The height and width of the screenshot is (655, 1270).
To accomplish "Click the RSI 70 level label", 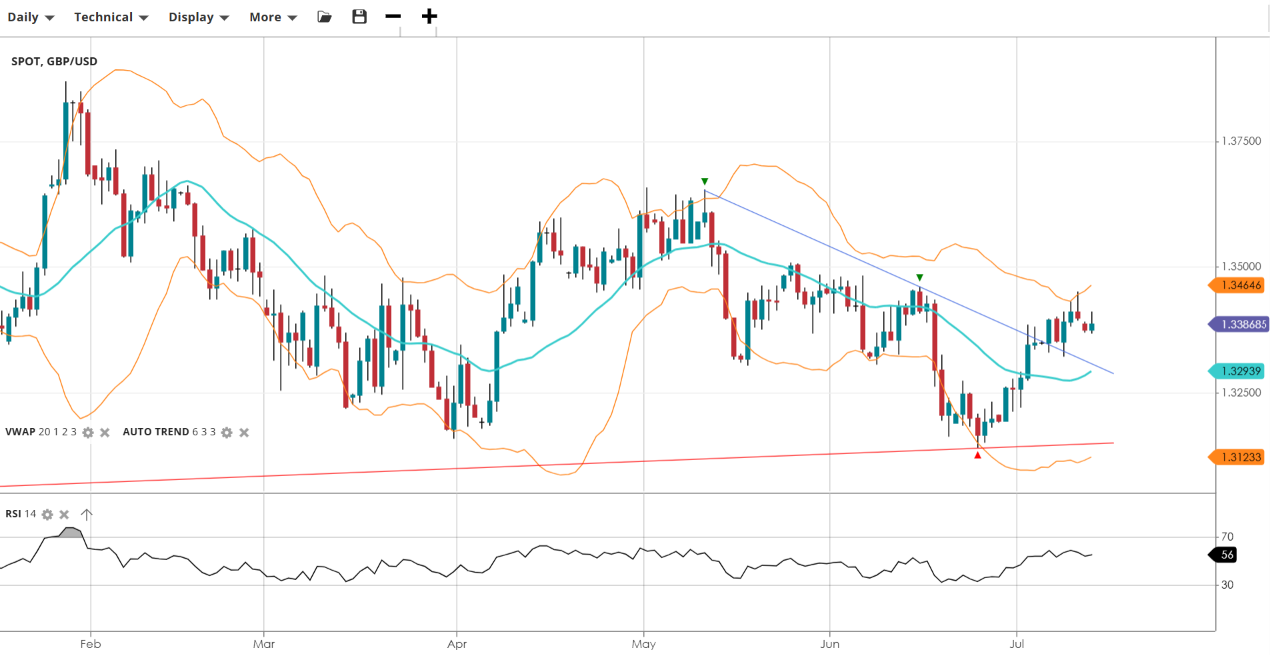I will [x=1227, y=537].
